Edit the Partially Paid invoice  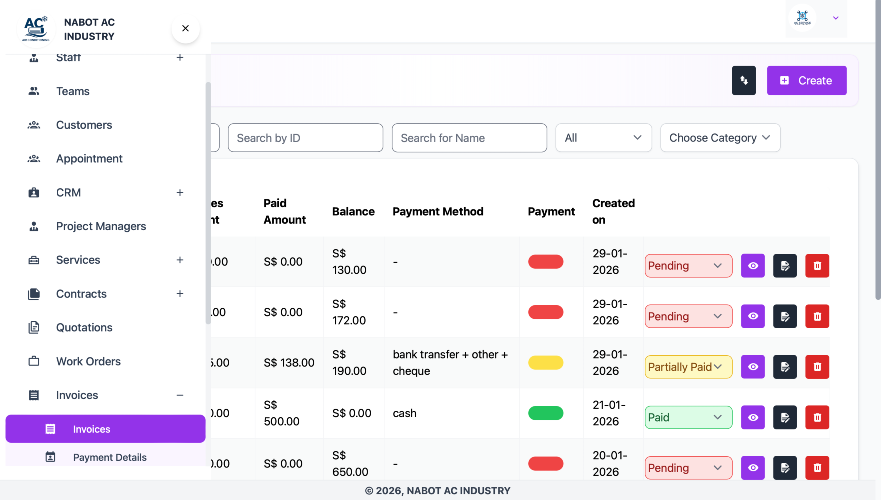pyautogui.click(x=785, y=367)
